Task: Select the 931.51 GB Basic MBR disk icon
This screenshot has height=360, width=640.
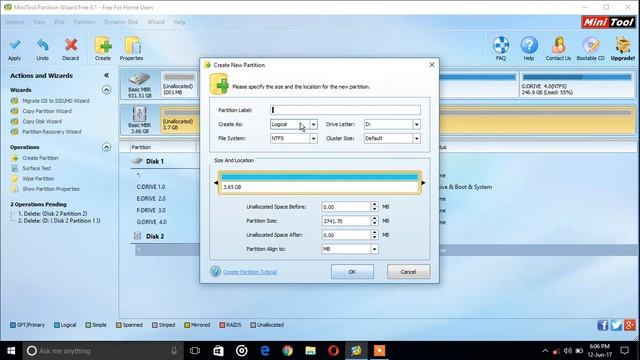Action: 139,79
